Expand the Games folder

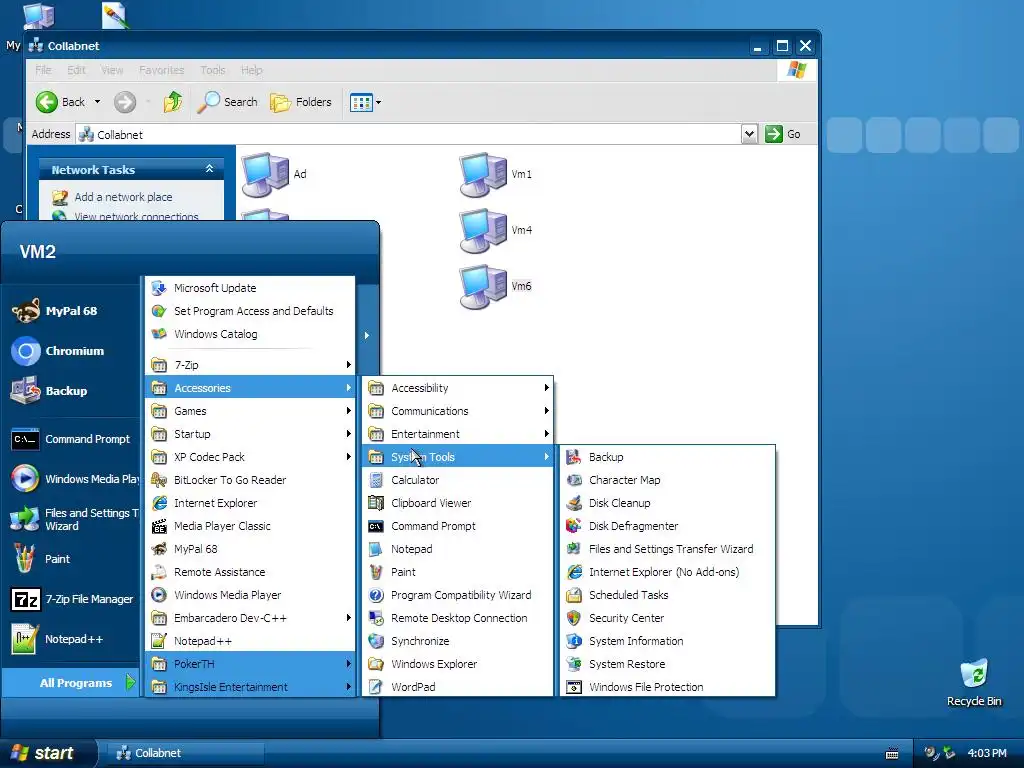coord(250,411)
